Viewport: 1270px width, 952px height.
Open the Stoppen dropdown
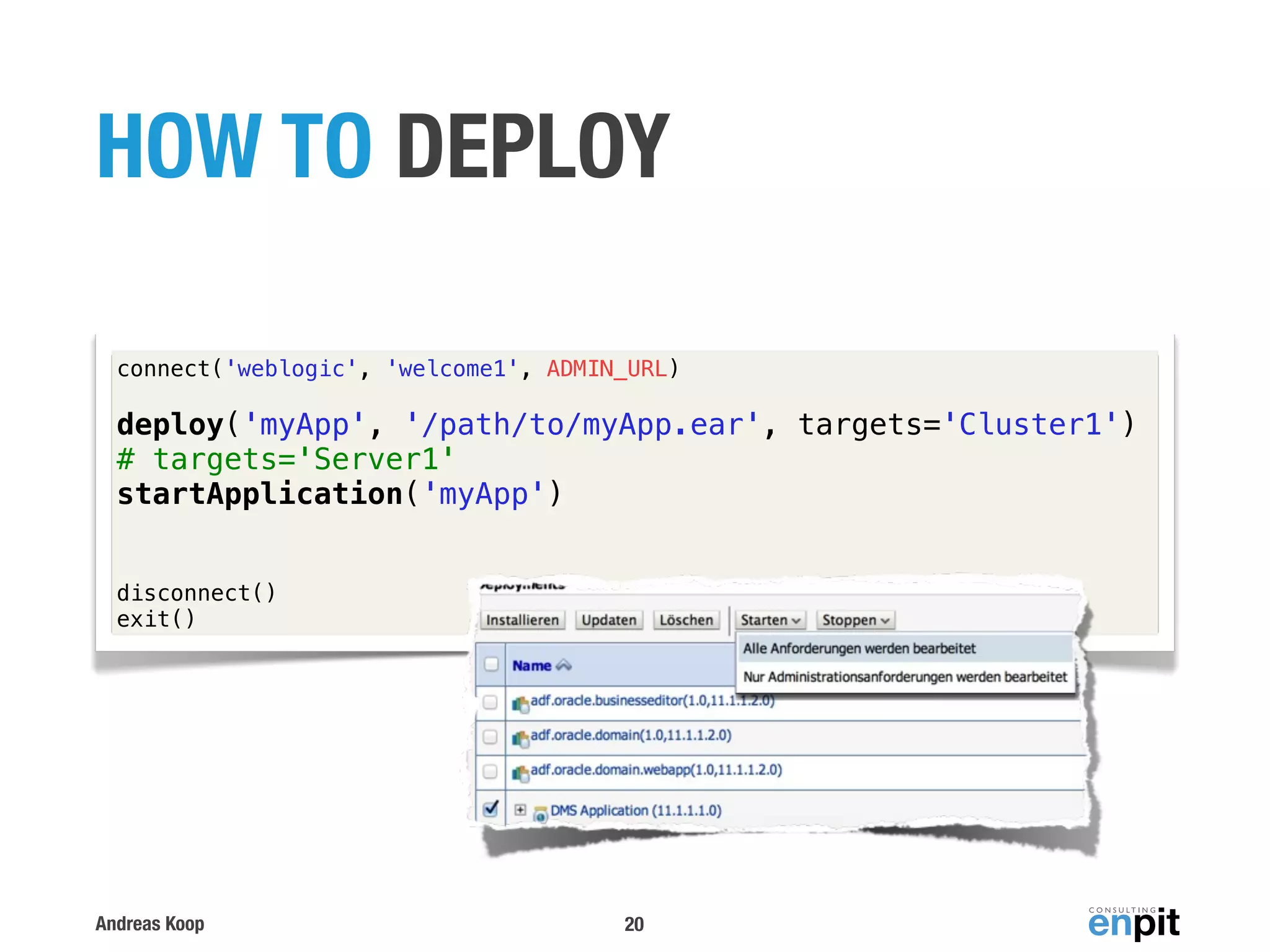856,620
